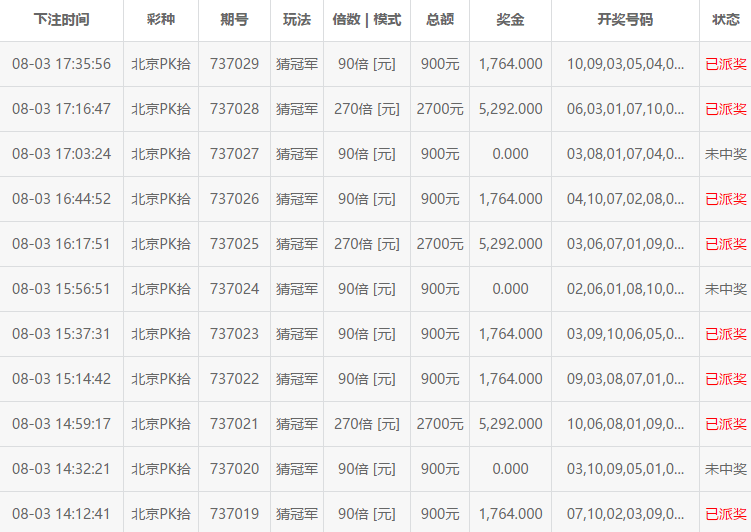
Task: Click 0.000 prize in row 737027
Action: click(x=510, y=154)
